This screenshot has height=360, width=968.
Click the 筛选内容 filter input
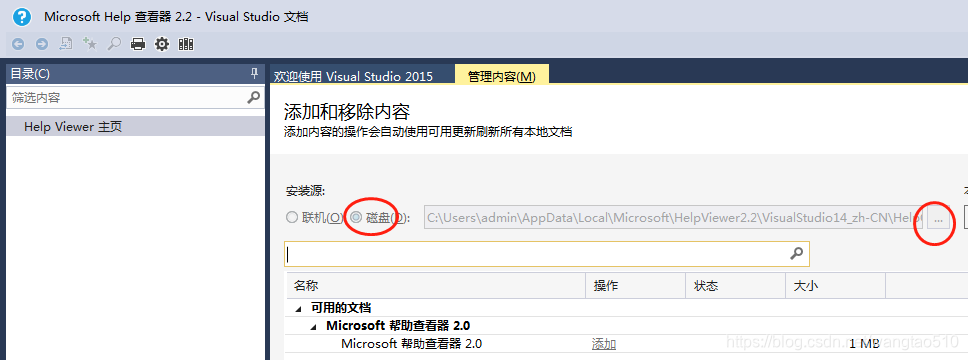click(x=127, y=98)
